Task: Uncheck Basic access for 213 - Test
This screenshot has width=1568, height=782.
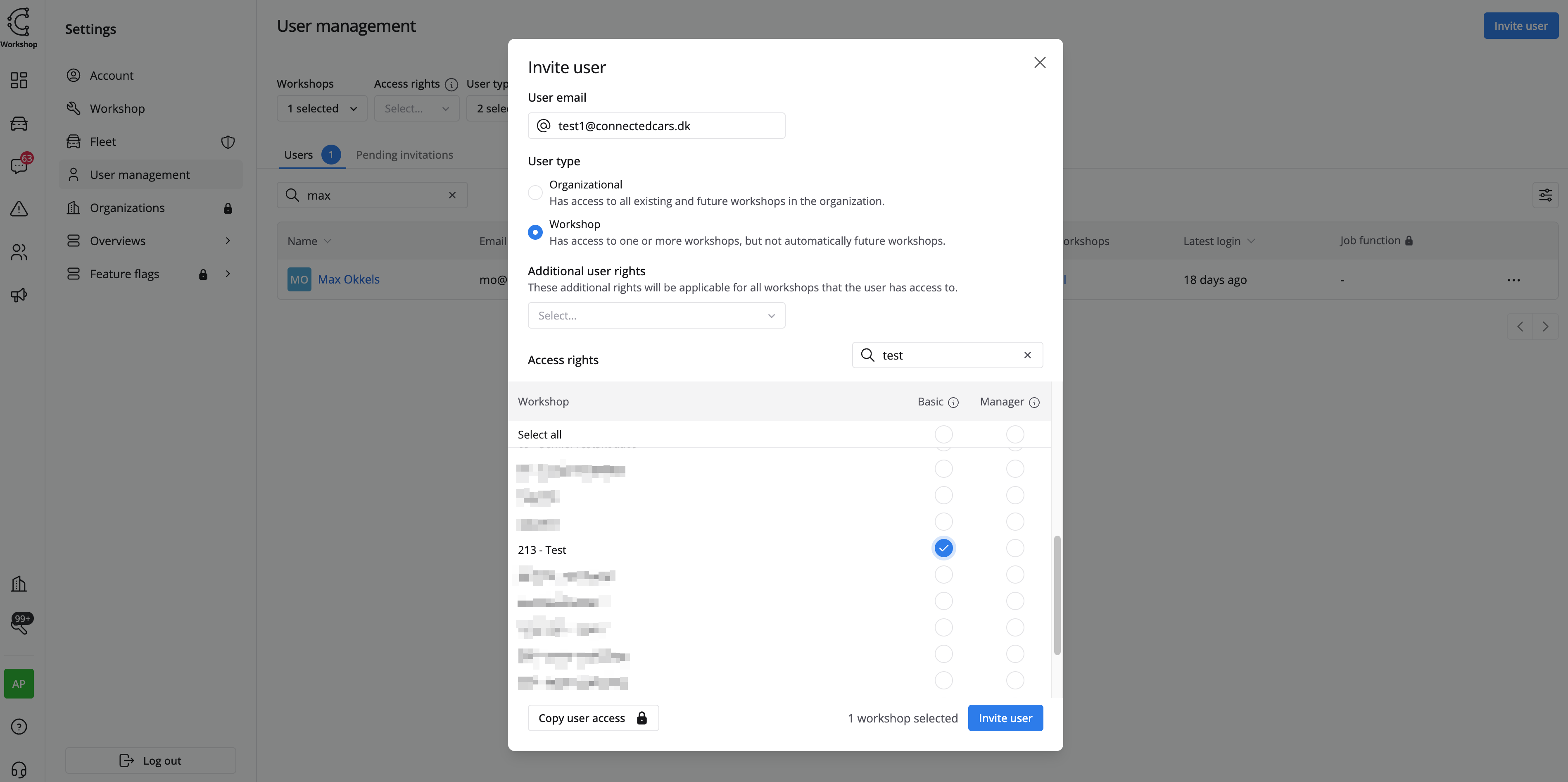Action: pos(943,548)
